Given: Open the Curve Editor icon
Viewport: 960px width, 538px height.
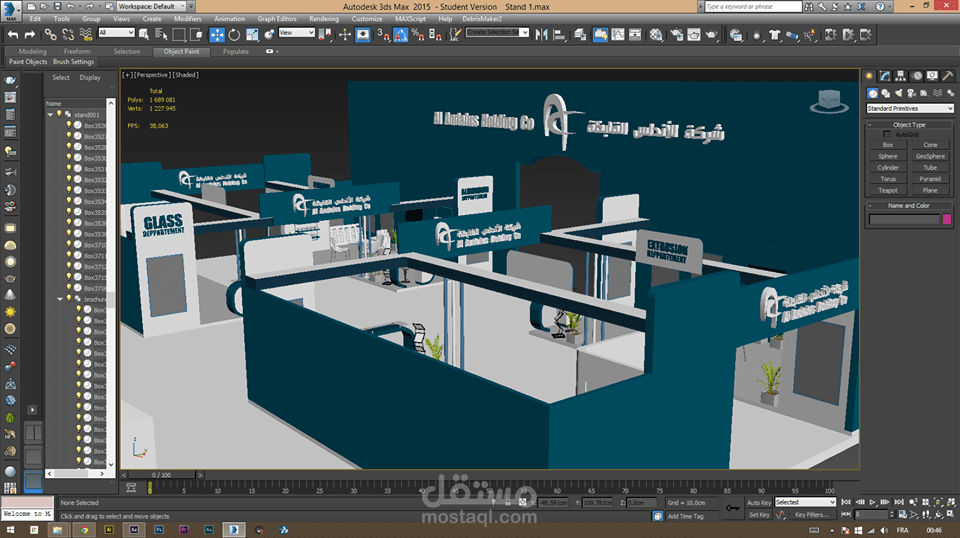Looking at the screenshot, I should tap(618, 35).
